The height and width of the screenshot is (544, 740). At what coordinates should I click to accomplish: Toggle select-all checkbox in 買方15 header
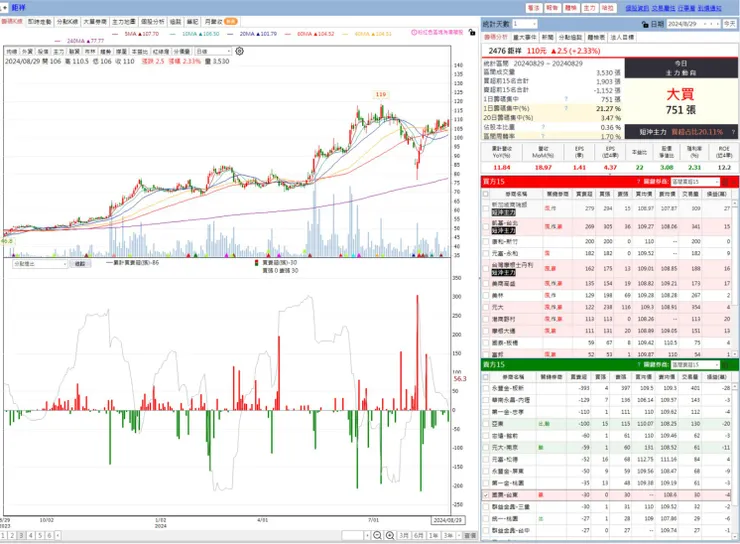click(486, 194)
